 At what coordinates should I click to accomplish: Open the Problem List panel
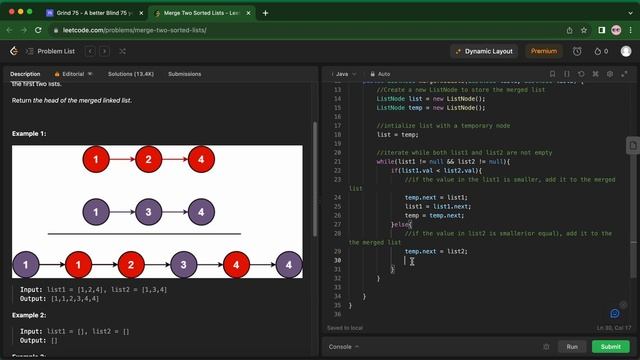pyautogui.click(x=51, y=51)
